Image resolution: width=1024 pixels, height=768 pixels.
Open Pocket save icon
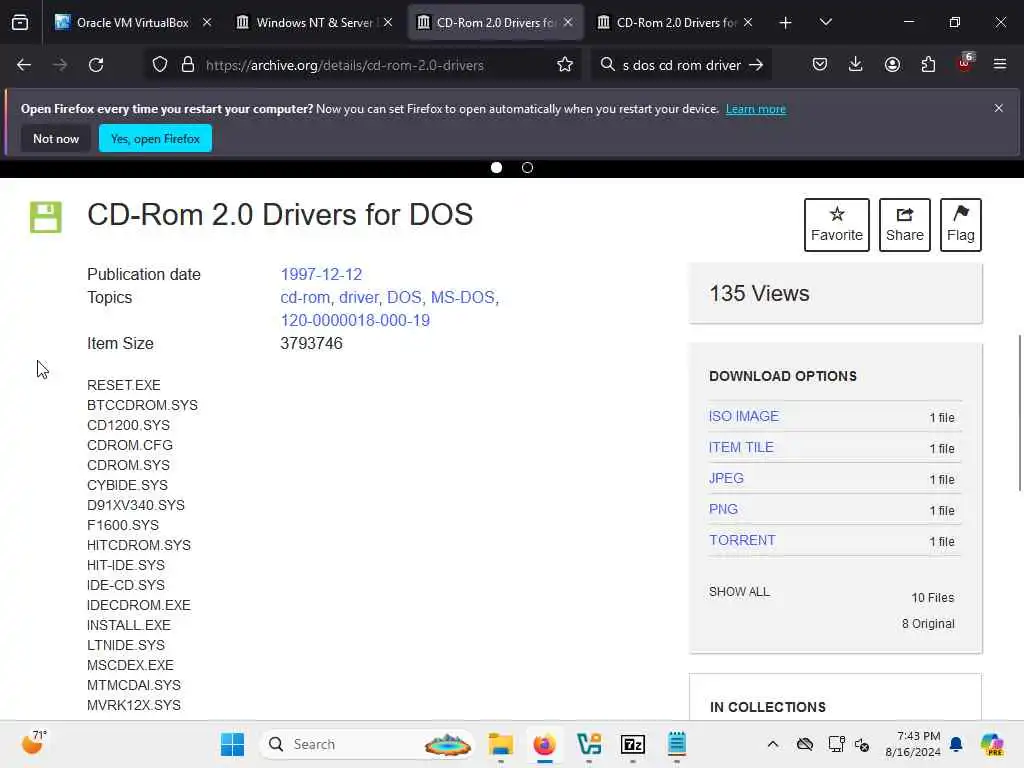[820, 65]
